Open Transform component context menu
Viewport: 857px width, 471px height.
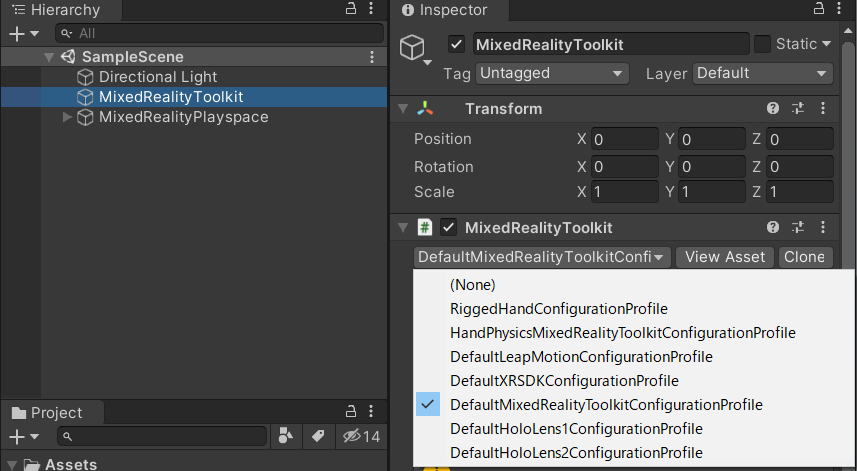click(x=823, y=108)
